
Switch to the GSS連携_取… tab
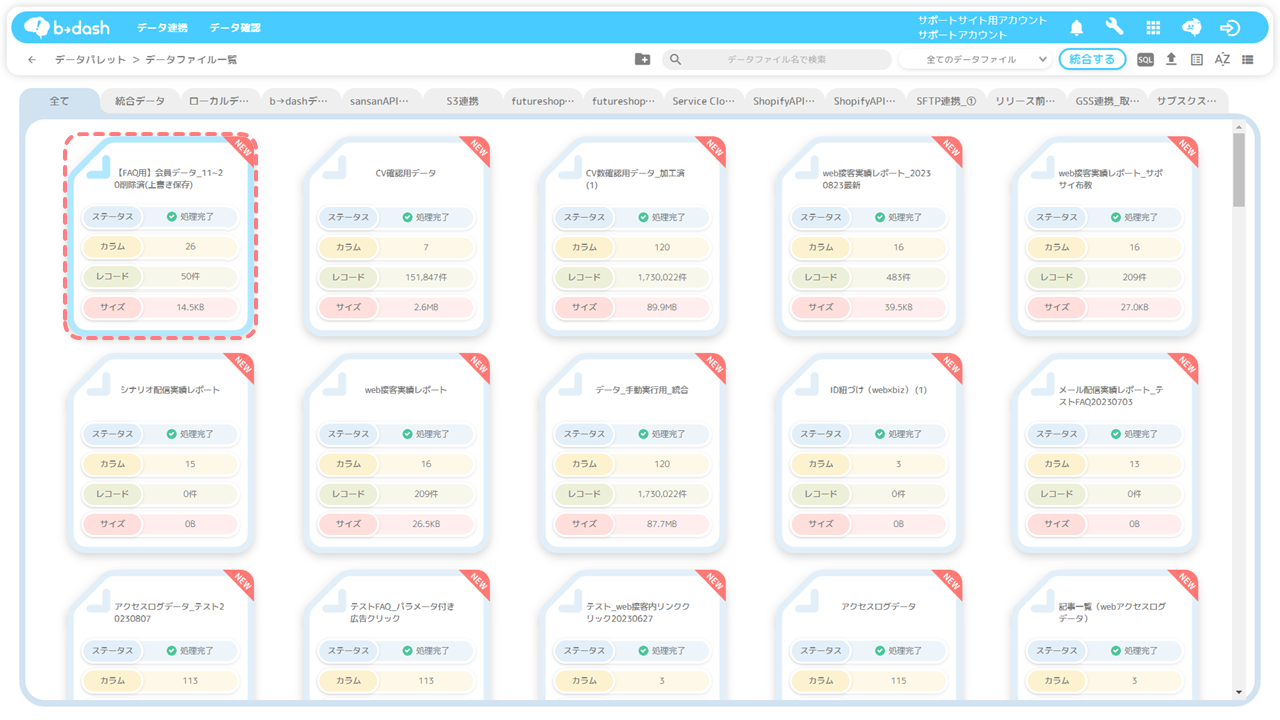(1107, 101)
